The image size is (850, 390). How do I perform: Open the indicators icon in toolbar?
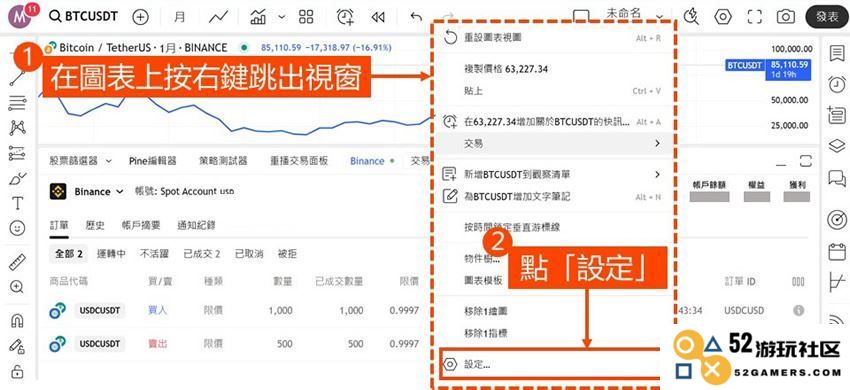coord(258,17)
